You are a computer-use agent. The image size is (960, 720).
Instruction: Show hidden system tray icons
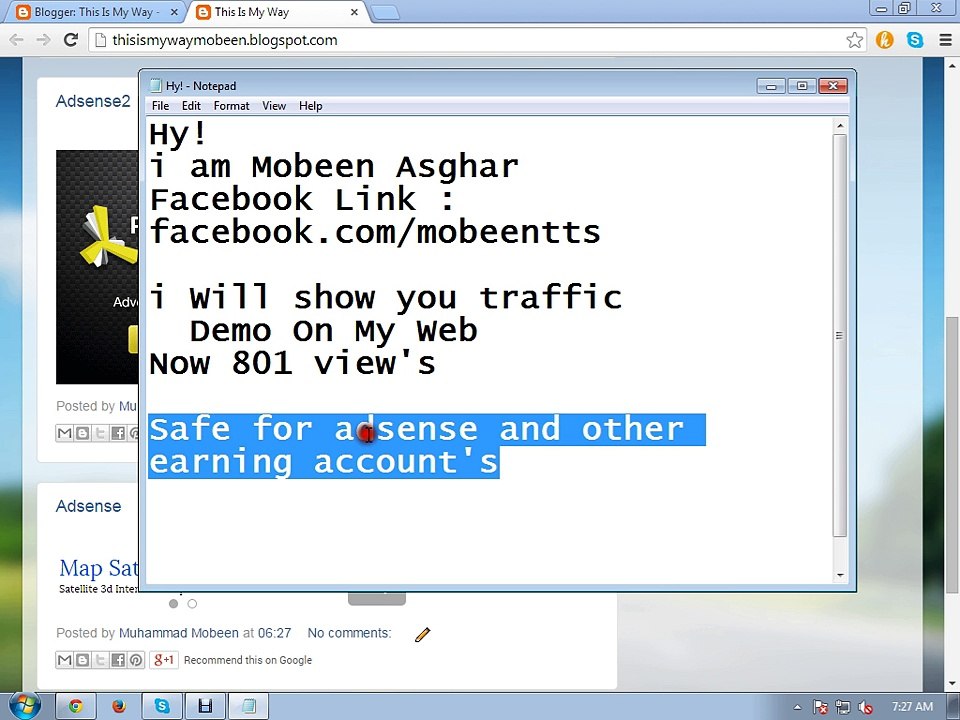click(797, 707)
